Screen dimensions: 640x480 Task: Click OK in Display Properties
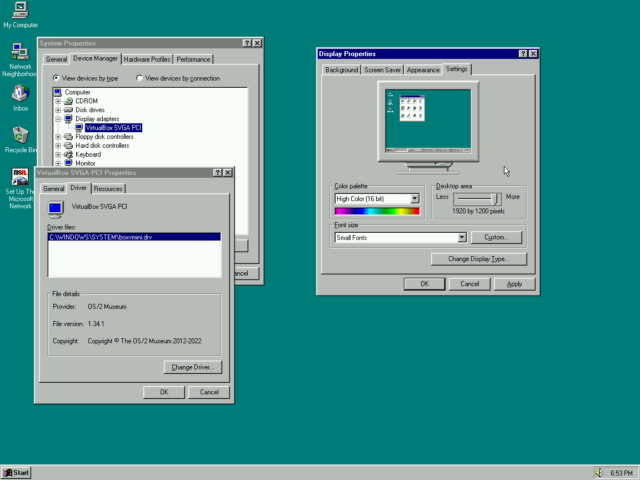click(424, 284)
